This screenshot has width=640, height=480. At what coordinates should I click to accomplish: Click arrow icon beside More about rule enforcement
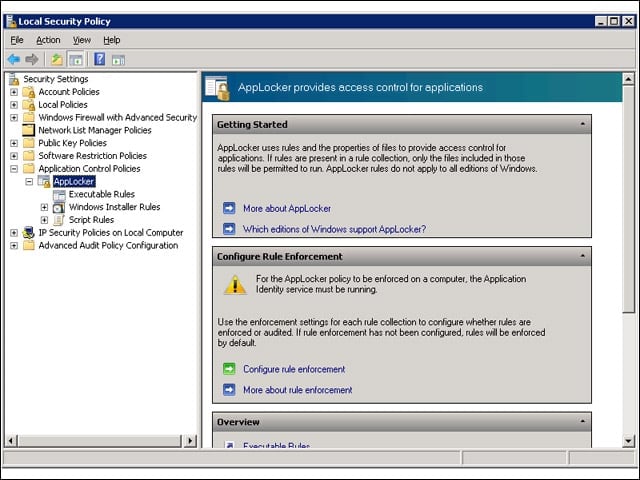point(229,390)
